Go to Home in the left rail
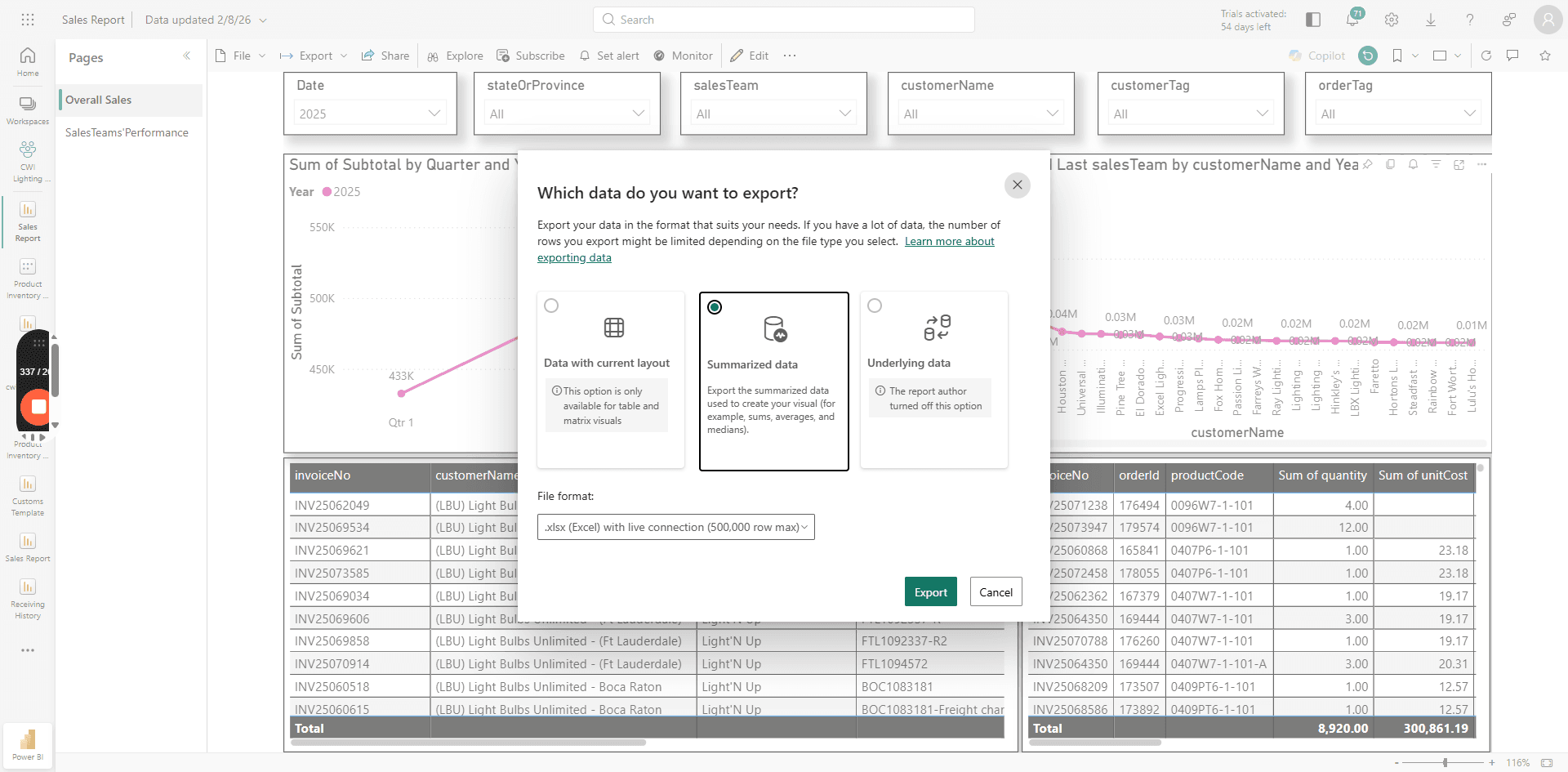1568x772 pixels. (x=28, y=62)
